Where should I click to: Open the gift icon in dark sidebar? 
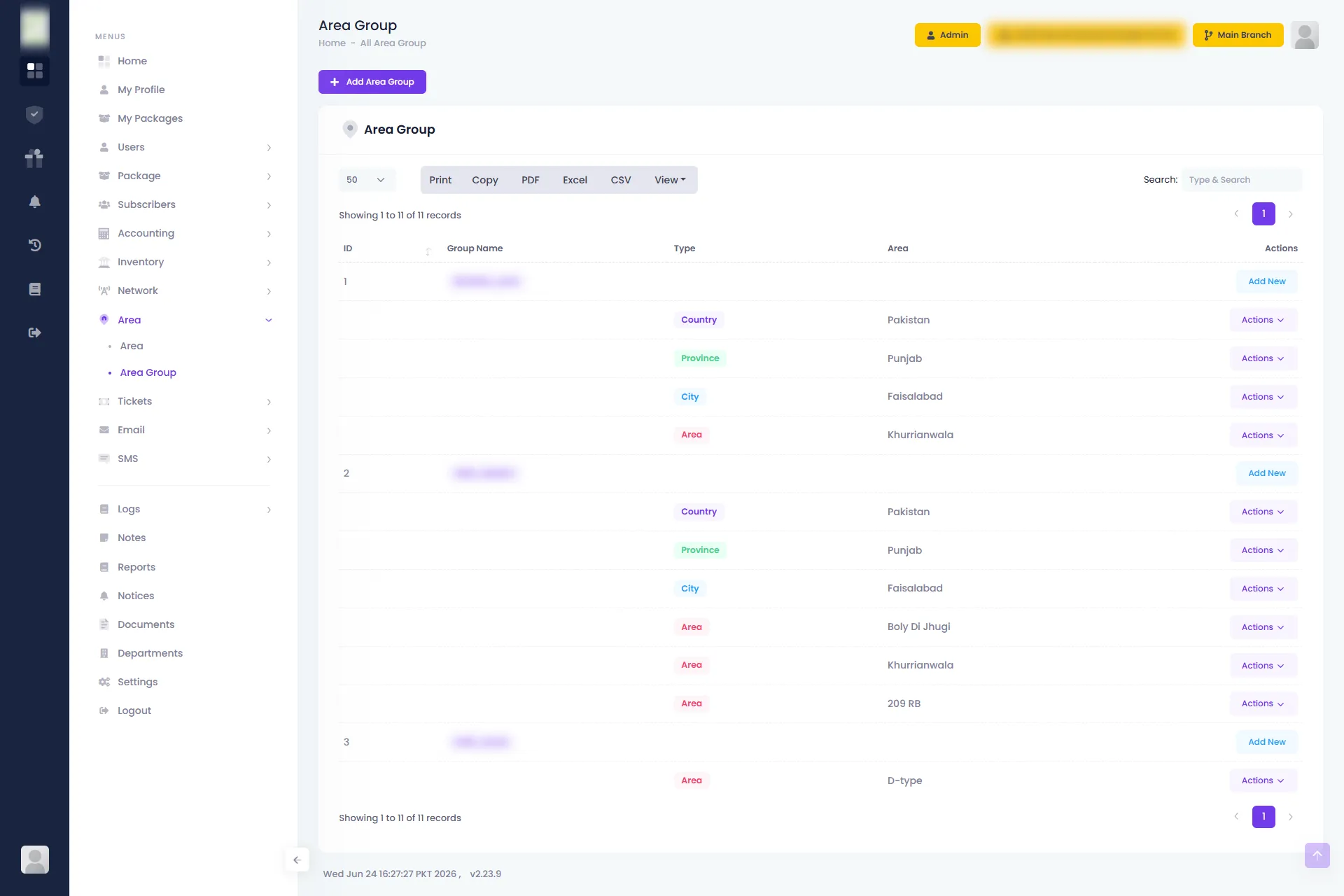click(34, 158)
